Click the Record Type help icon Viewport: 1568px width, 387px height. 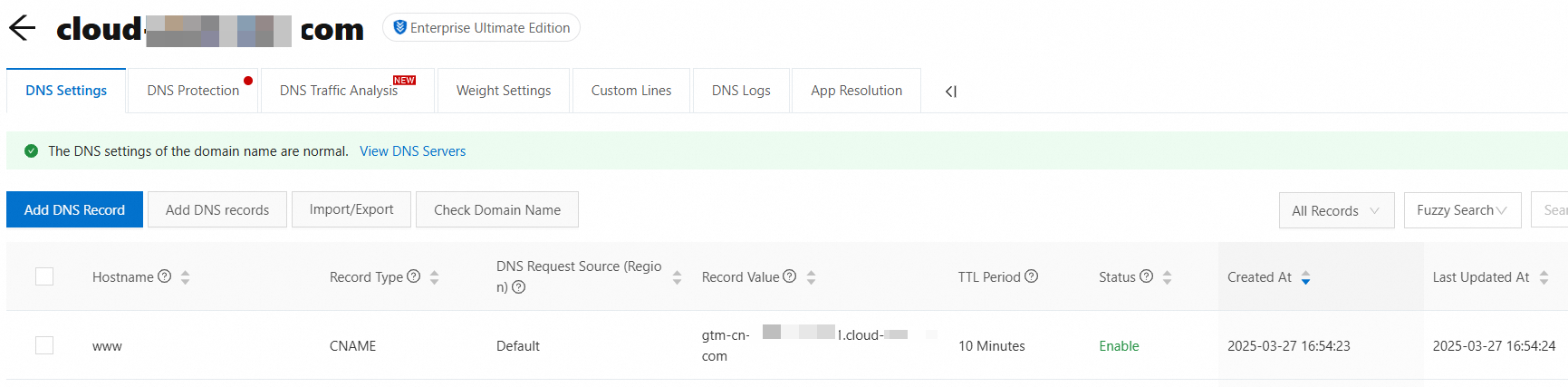click(x=413, y=276)
